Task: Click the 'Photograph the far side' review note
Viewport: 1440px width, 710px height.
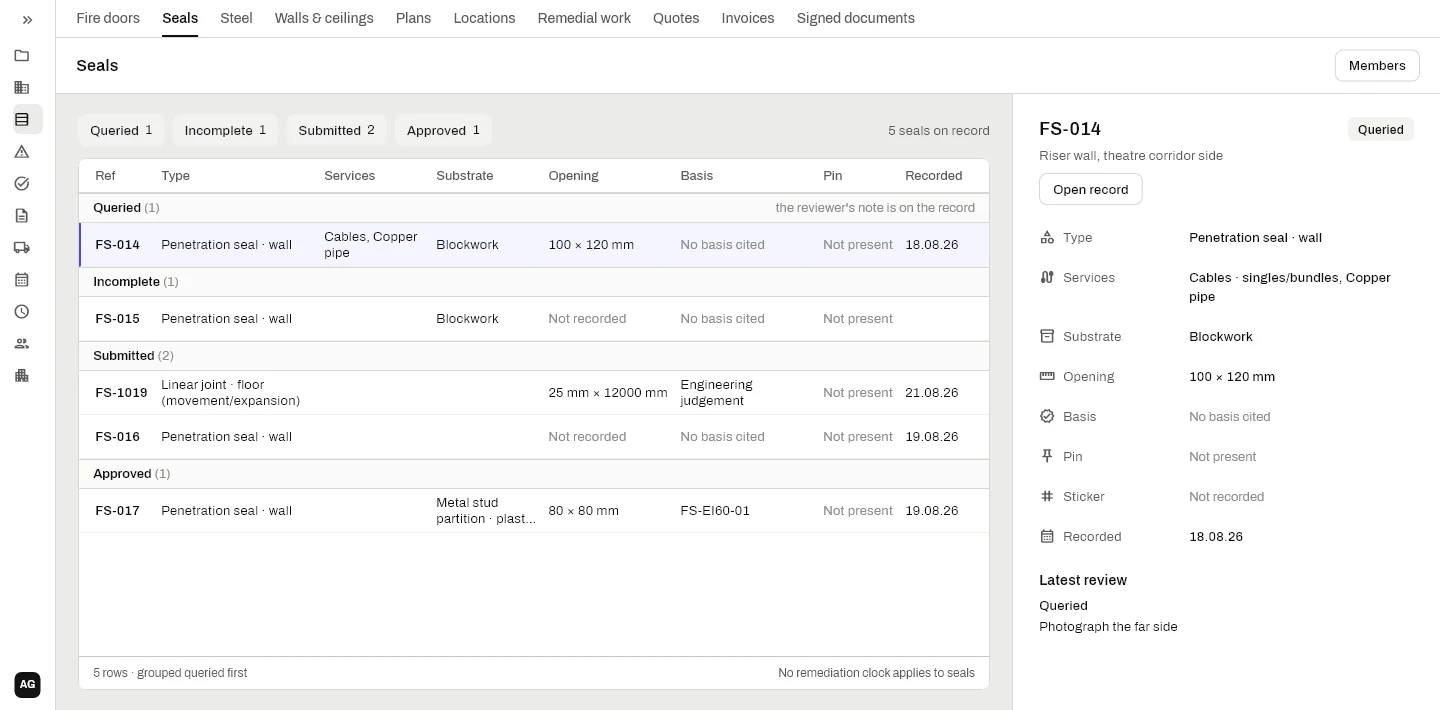Action: [1108, 627]
